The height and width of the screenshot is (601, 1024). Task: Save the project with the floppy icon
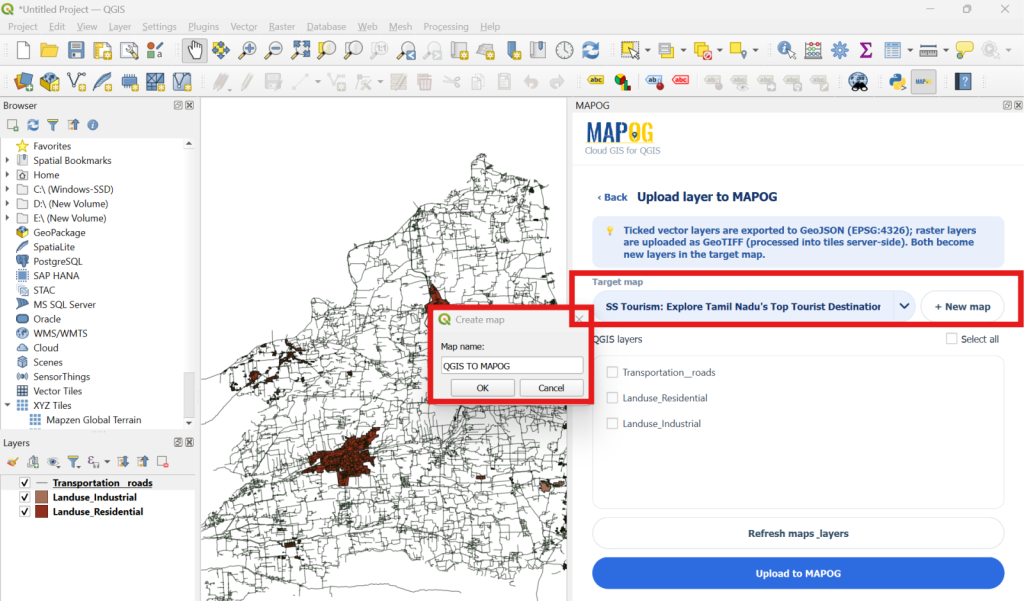(76, 50)
